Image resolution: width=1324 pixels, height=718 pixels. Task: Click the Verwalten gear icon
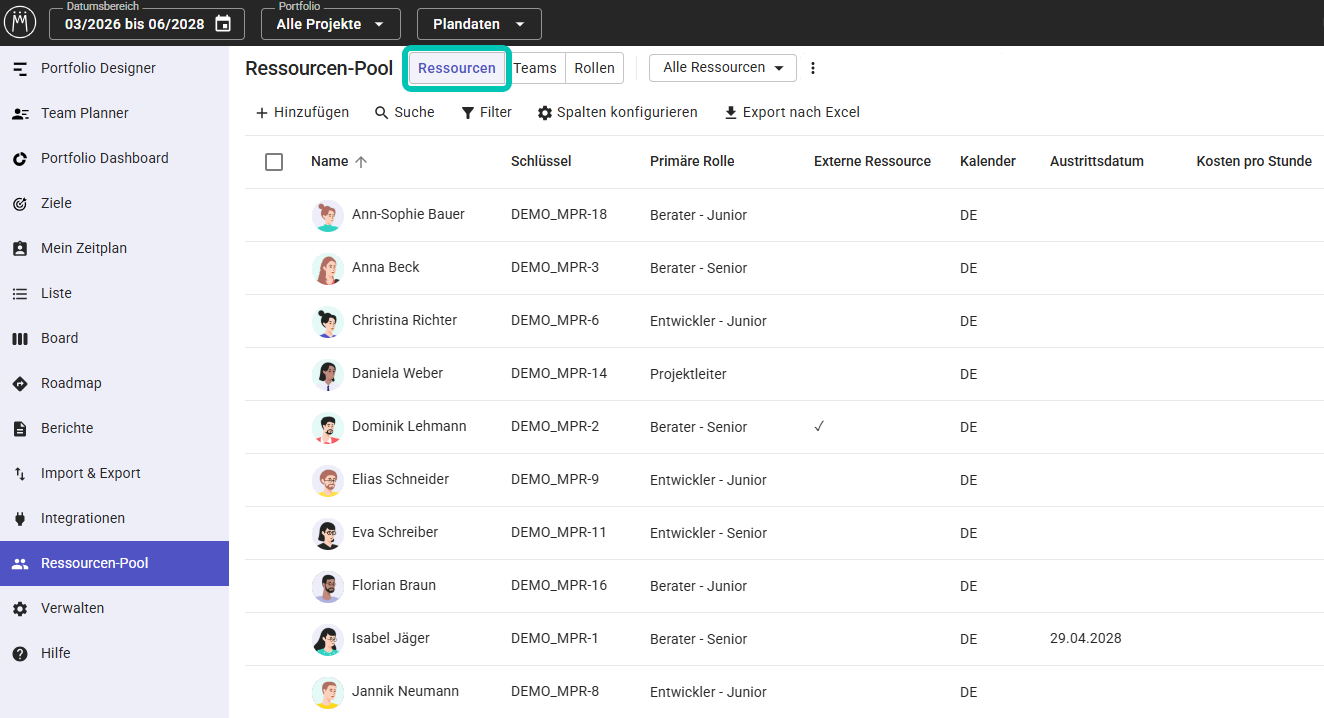(x=20, y=609)
